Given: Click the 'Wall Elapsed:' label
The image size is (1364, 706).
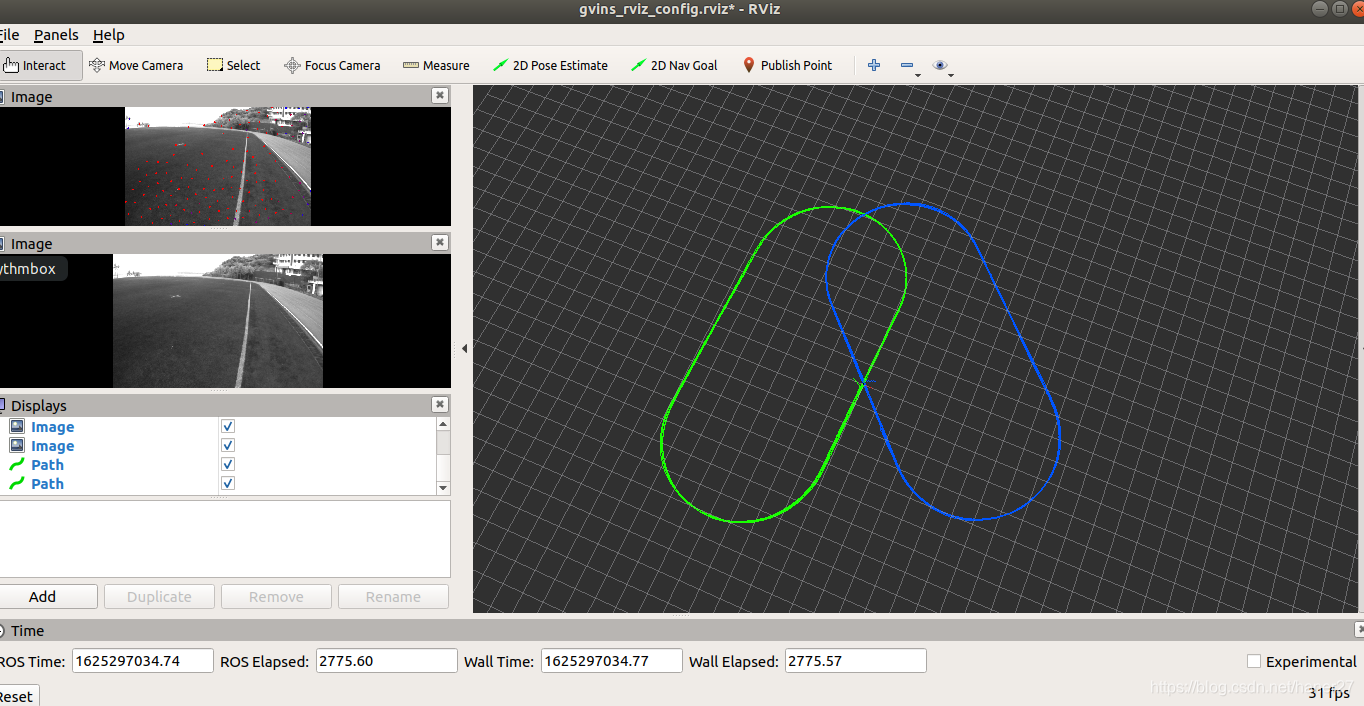Looking at the screenshot, I should (734, 661).
